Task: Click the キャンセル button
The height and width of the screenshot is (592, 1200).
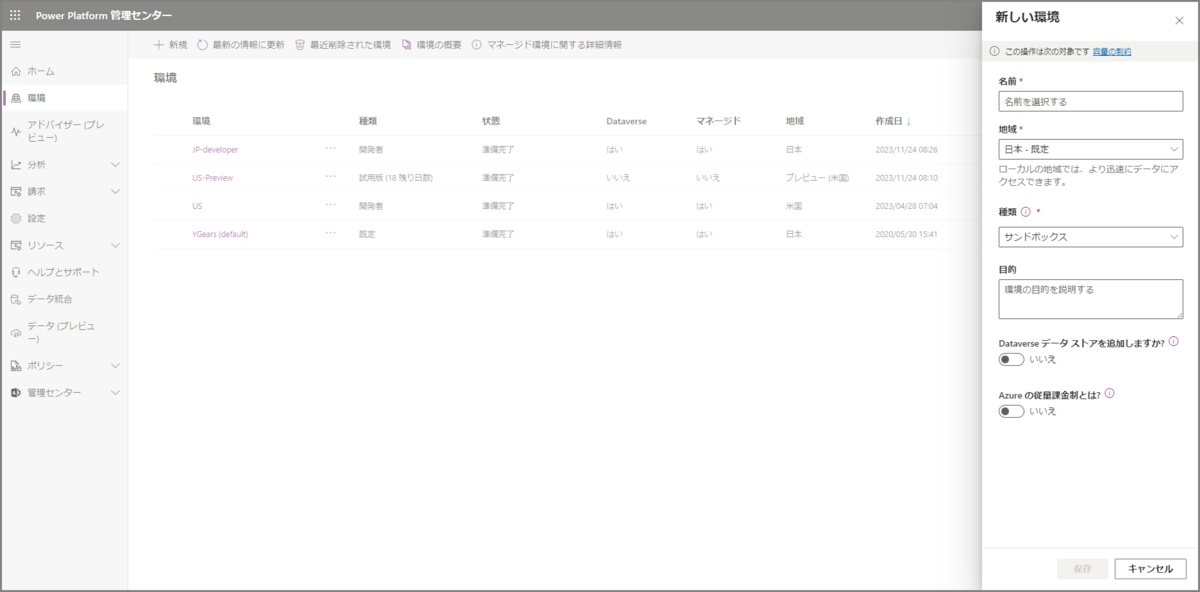Action: coord(1150,568)
